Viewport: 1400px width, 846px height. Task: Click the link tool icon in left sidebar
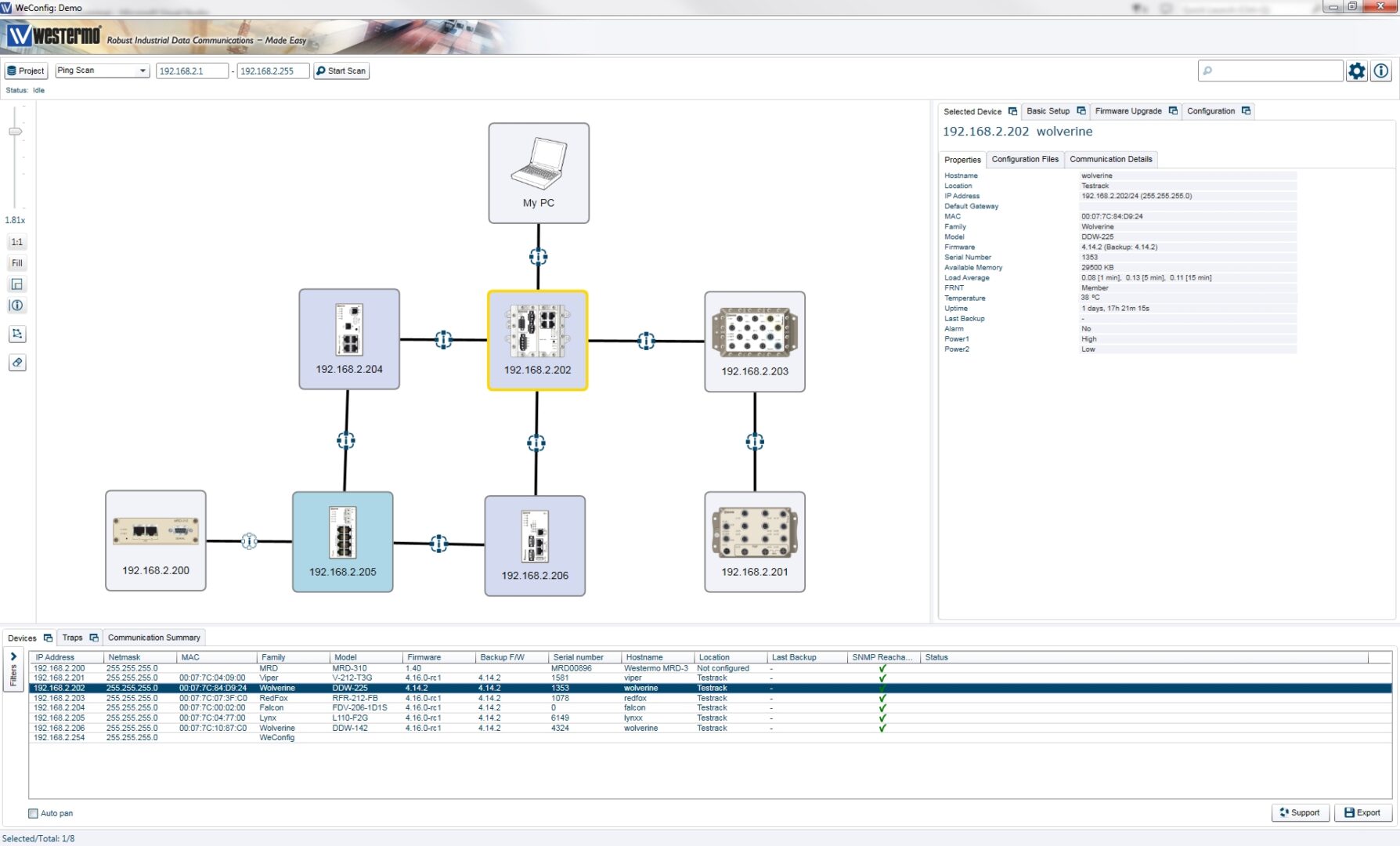pyautogui.click(x=16, y=363)
